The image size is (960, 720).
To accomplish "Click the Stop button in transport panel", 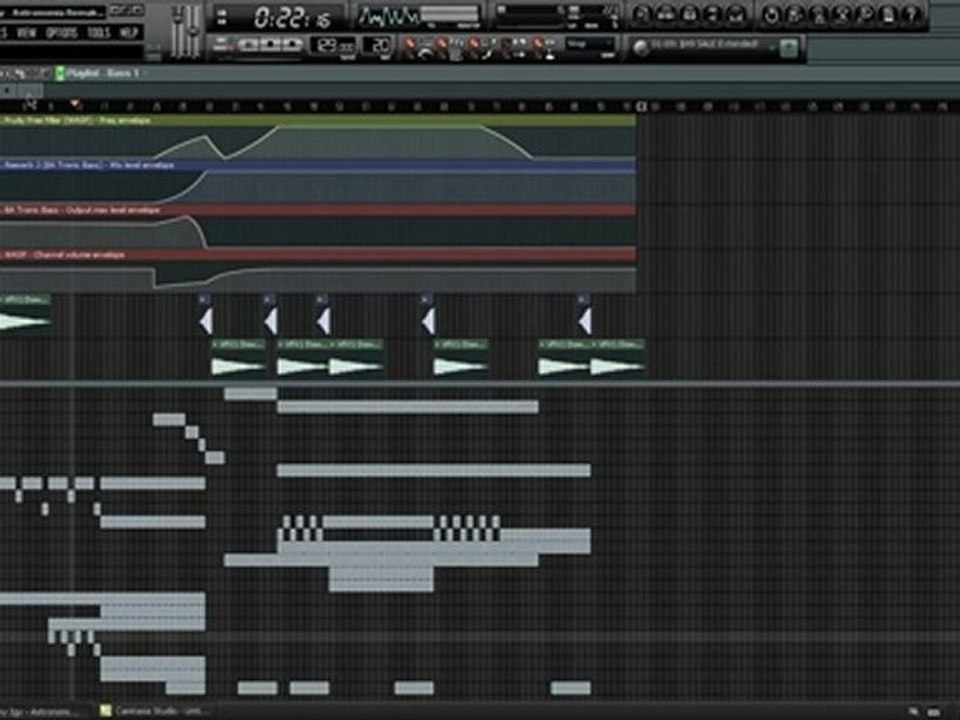I will pyautogui.click(x=271, y=45).
